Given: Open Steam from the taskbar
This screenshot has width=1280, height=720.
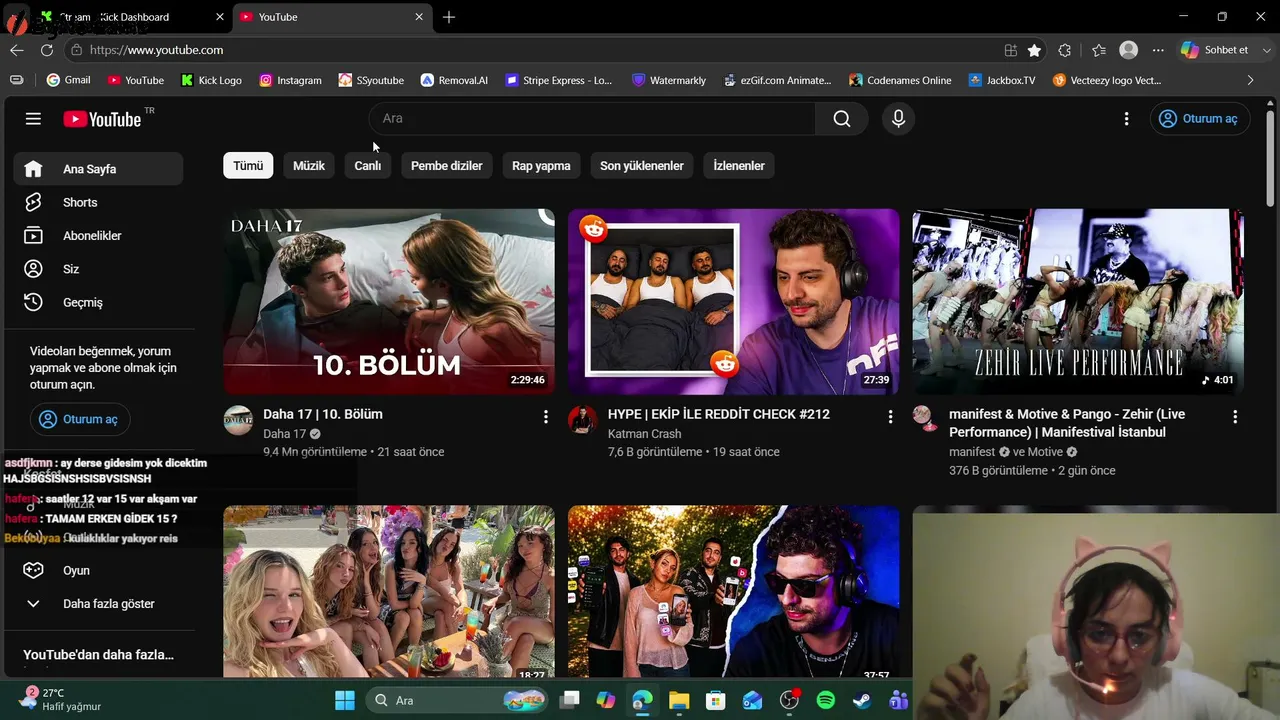Looking at the screenshot, I should point(862,700).
